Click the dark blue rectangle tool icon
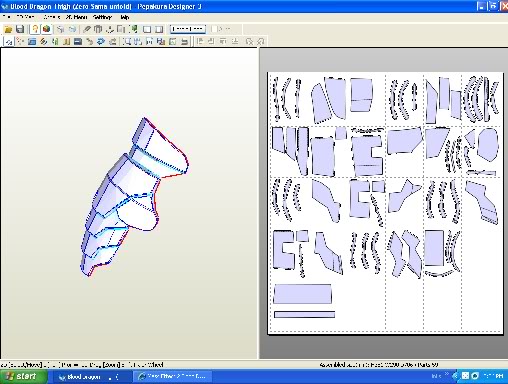 78,42
